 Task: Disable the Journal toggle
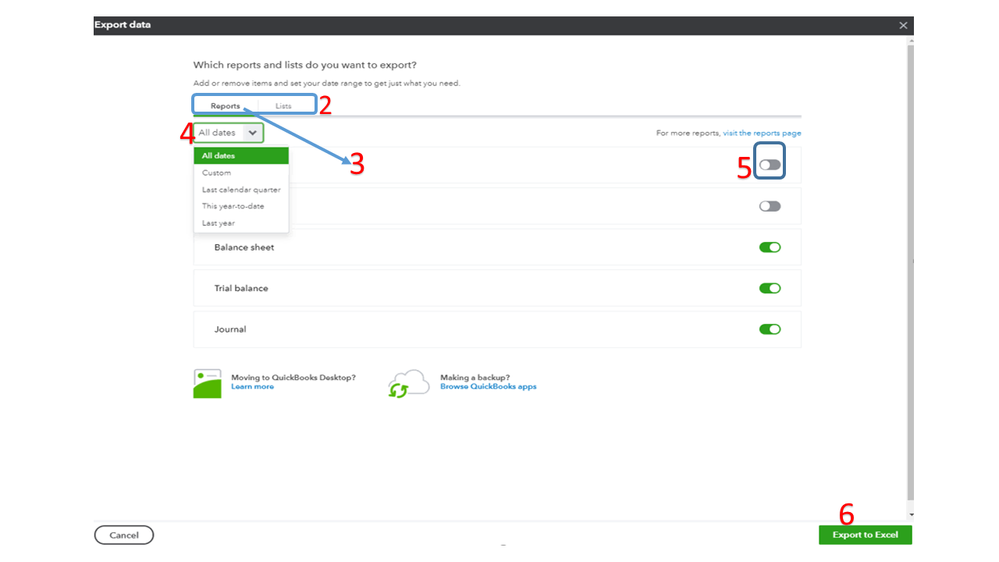click(770, 329)
